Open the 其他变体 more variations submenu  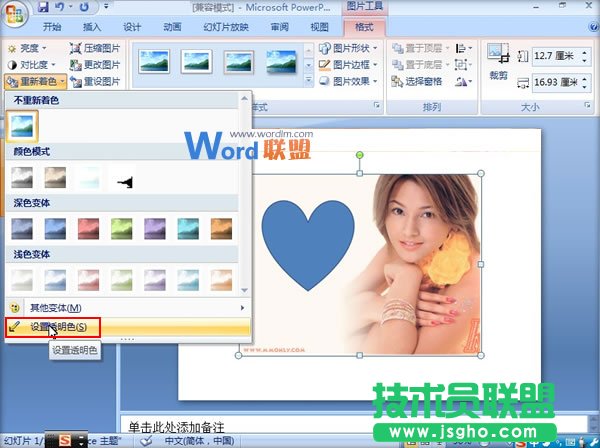(x=128, y=308)
